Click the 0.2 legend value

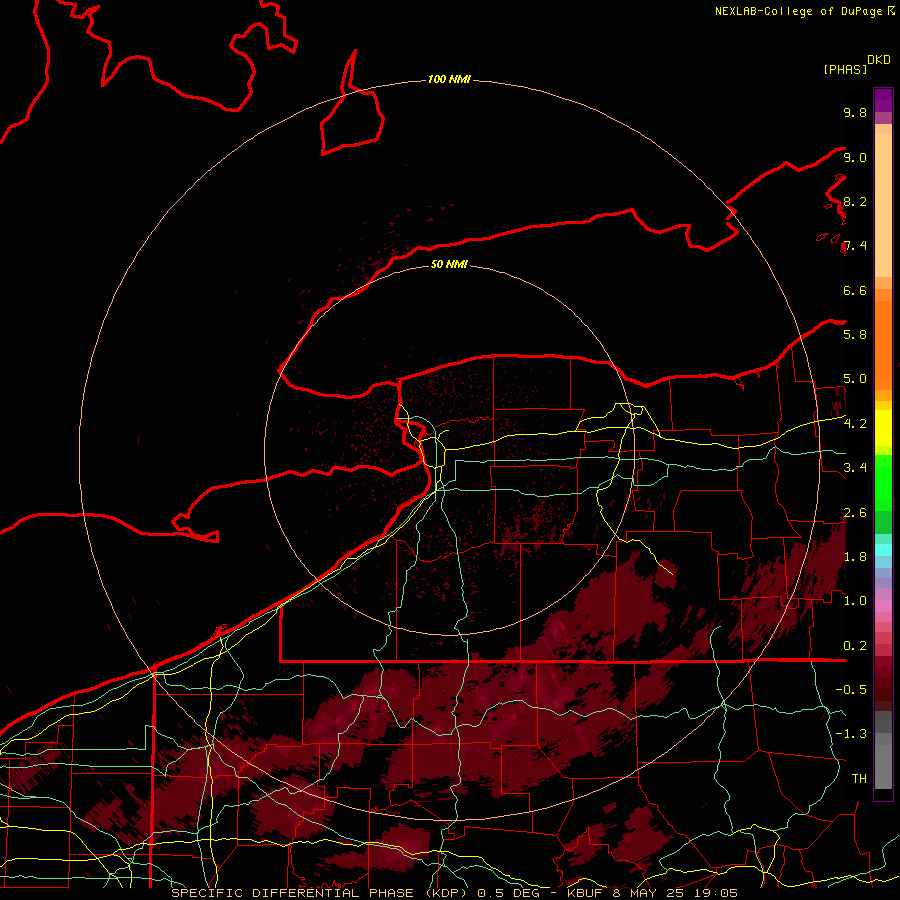click(855, 645)
